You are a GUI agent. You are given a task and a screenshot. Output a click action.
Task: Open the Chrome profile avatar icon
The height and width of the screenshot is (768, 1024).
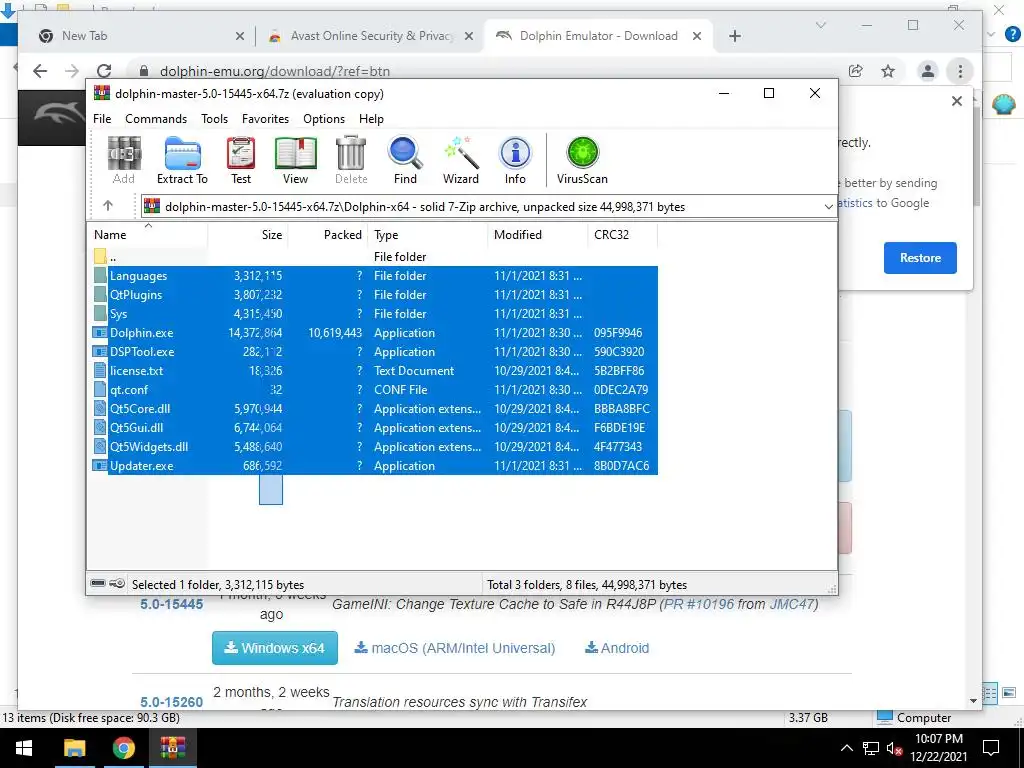pyautogui.click(x=927, y=71)
